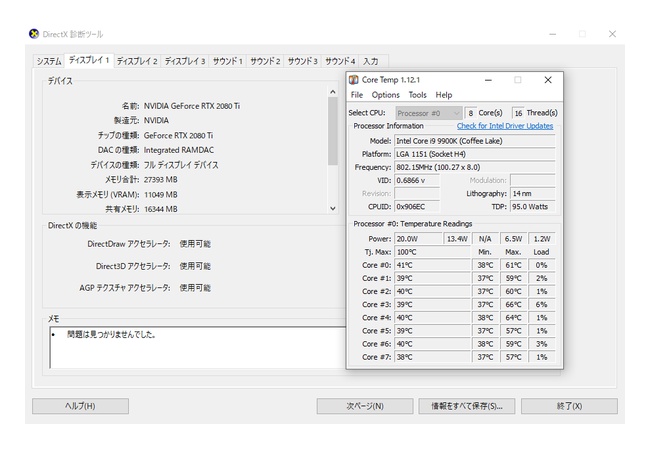Switch to the システム tab

(49, 61)
